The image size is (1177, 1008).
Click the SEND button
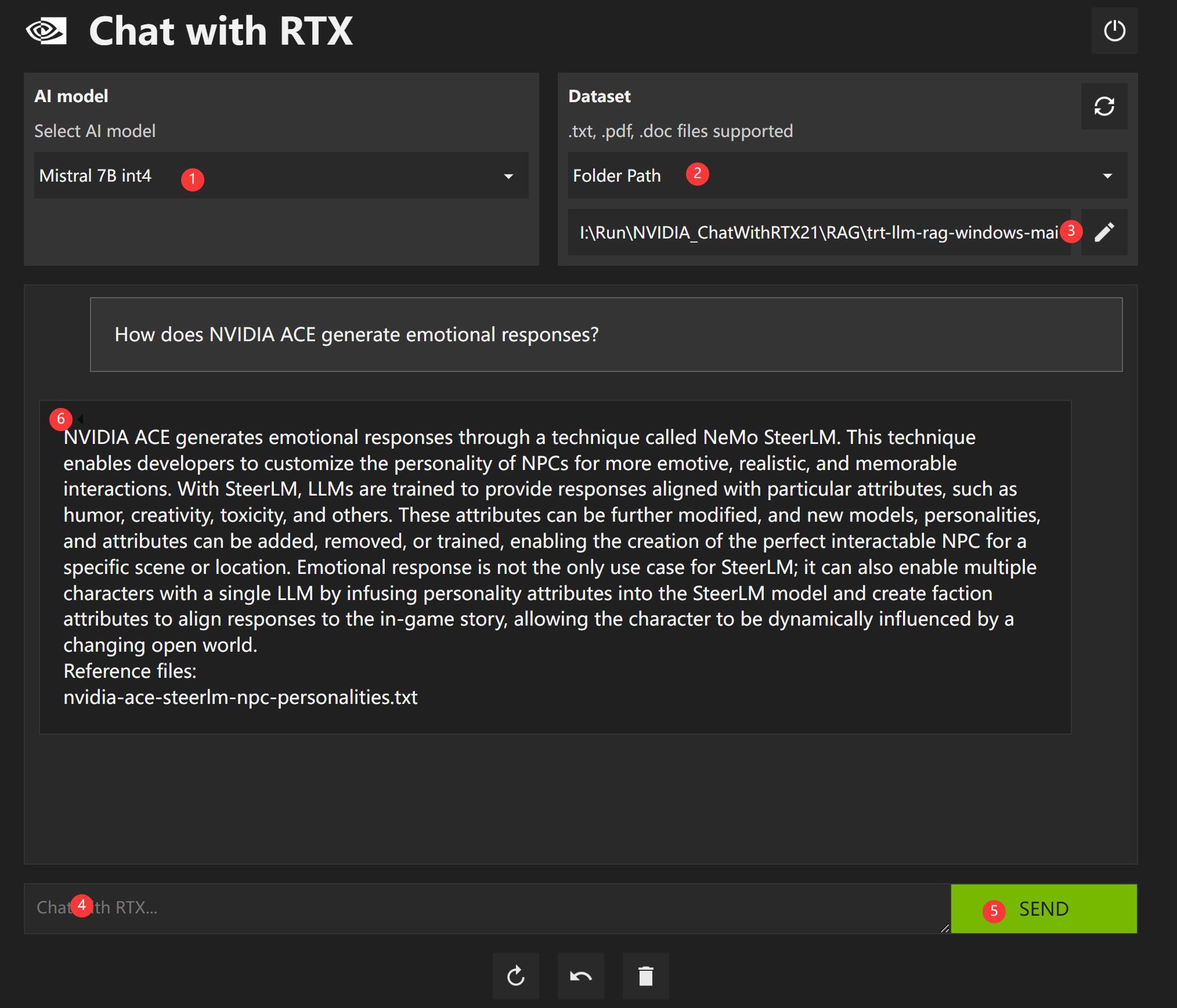(x=1044, y=909)
